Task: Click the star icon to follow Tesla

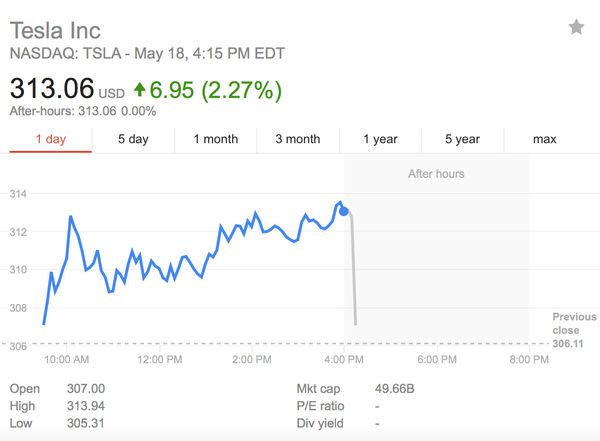Action: 576,27
